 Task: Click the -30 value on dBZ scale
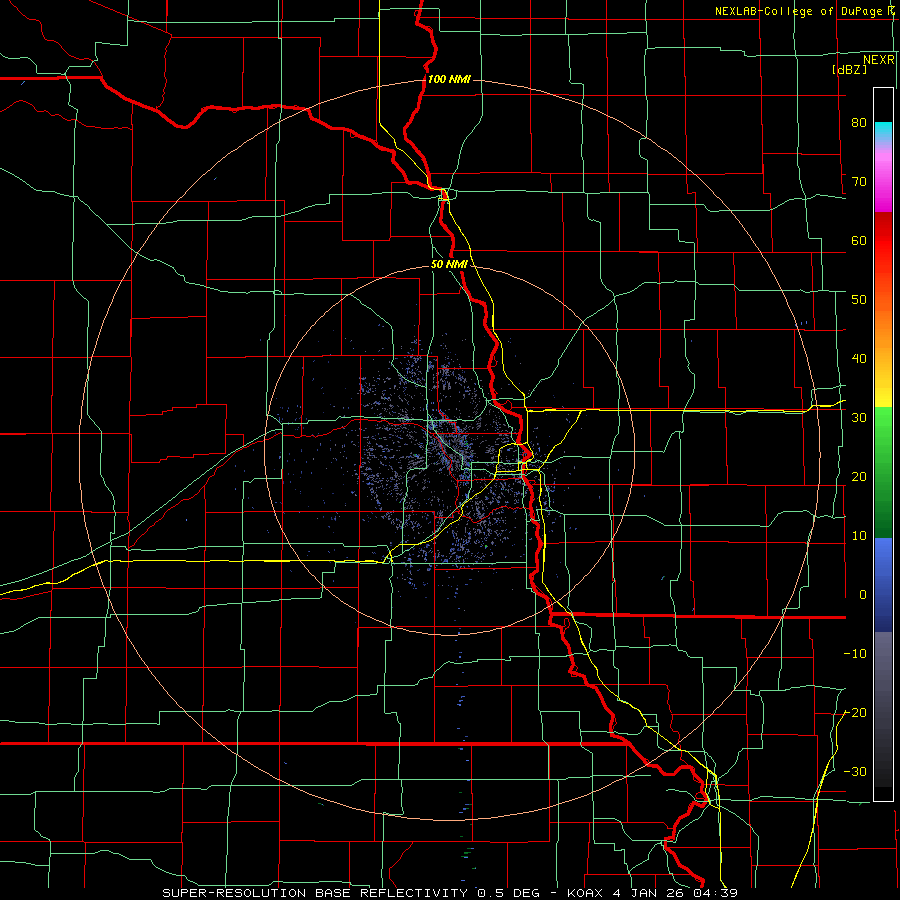855,772
